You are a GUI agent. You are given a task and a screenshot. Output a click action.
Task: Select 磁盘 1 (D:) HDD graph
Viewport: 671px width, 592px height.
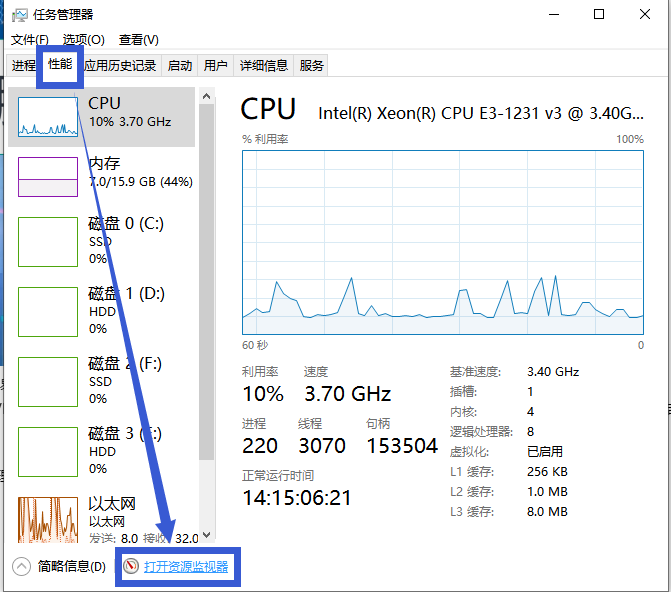(x=47, y=312)
